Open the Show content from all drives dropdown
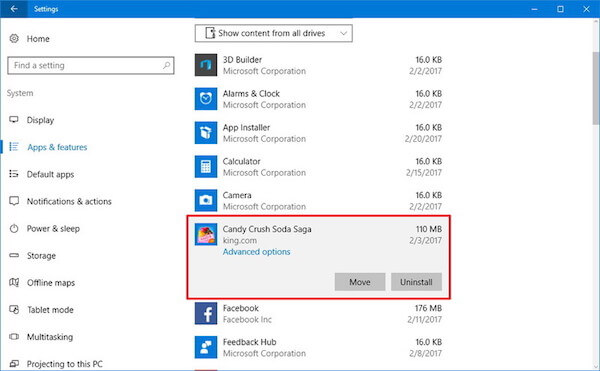600x371 pixels. pyautogui.click(x=274, y=33)
